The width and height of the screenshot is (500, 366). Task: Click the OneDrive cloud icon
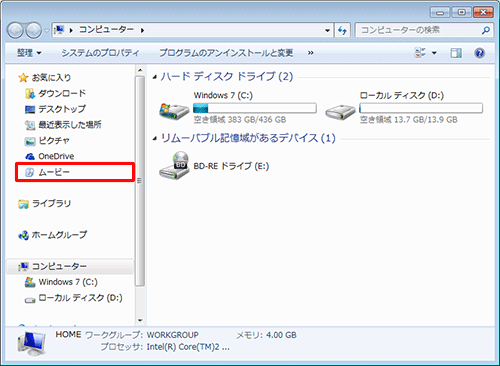30,156
